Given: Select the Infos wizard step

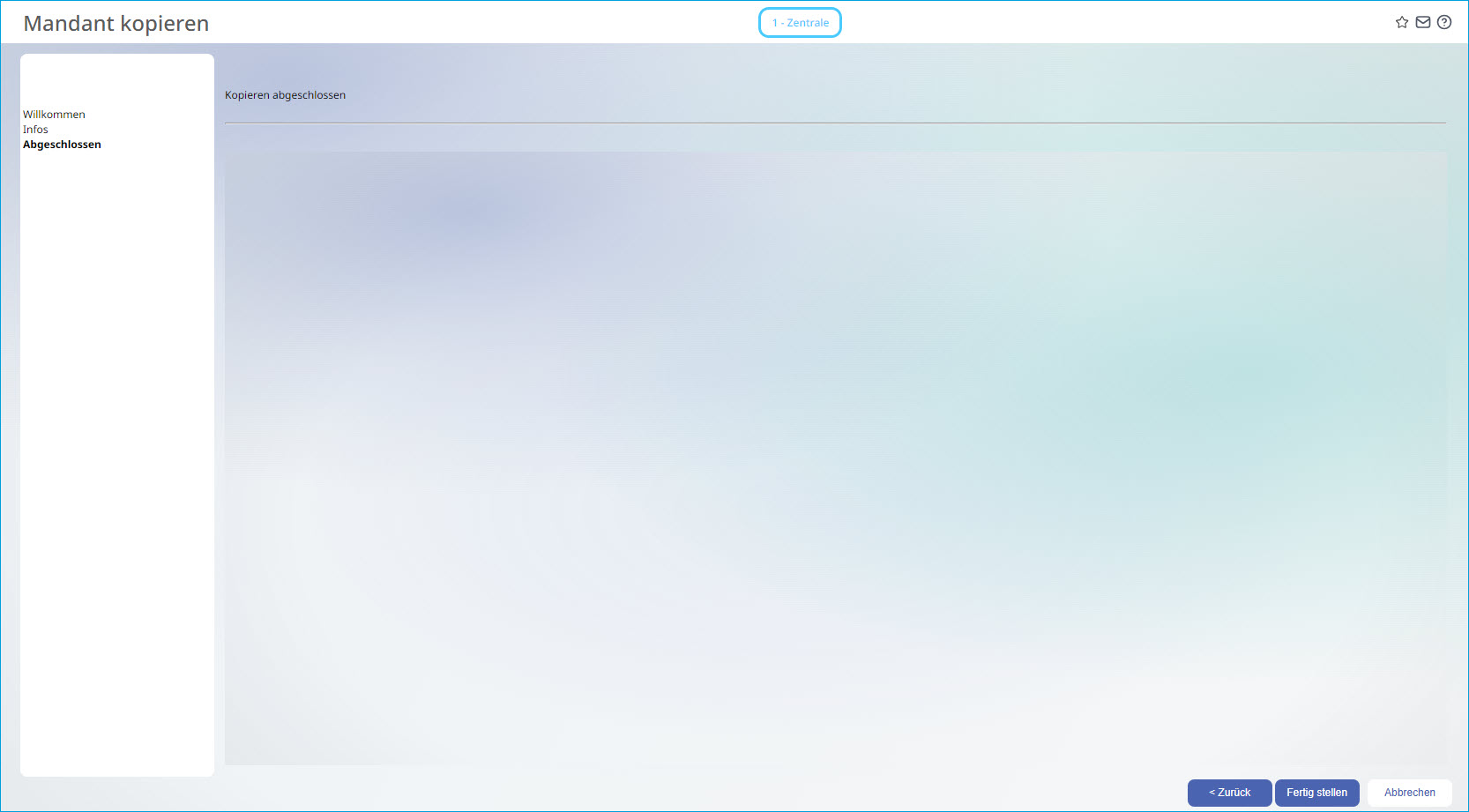Looking at the screenshot, I should pos(35,130).
